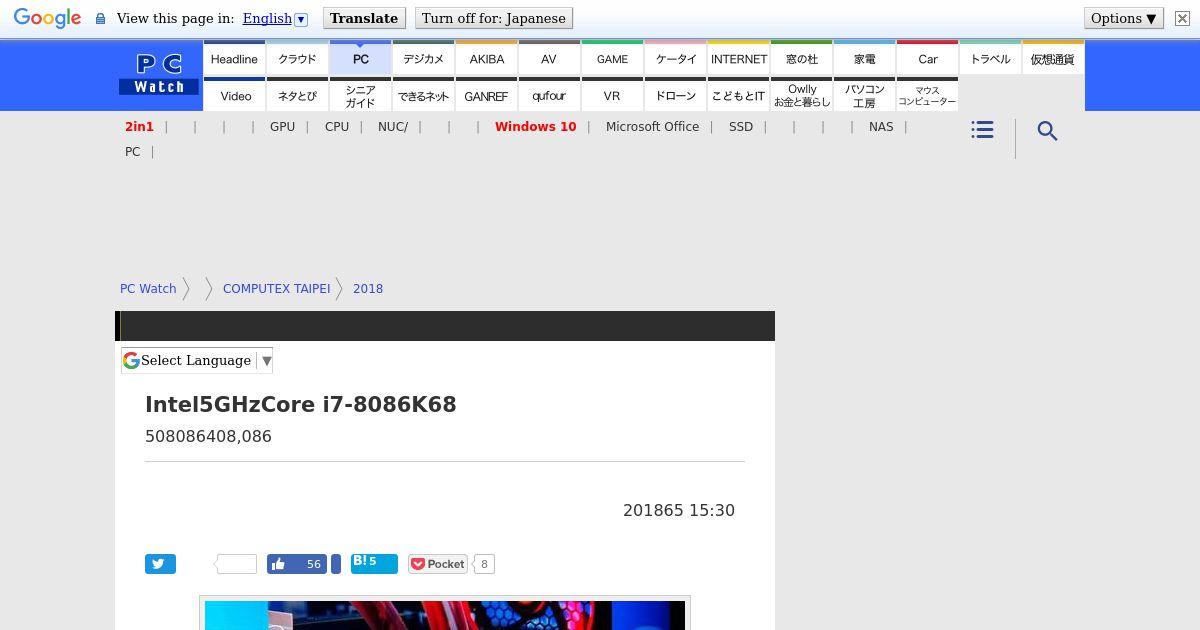Image resolution: width=1200 pixels, height=630 pixels.
Task: Open the ケータイ tab
Action: click(675, 58)
